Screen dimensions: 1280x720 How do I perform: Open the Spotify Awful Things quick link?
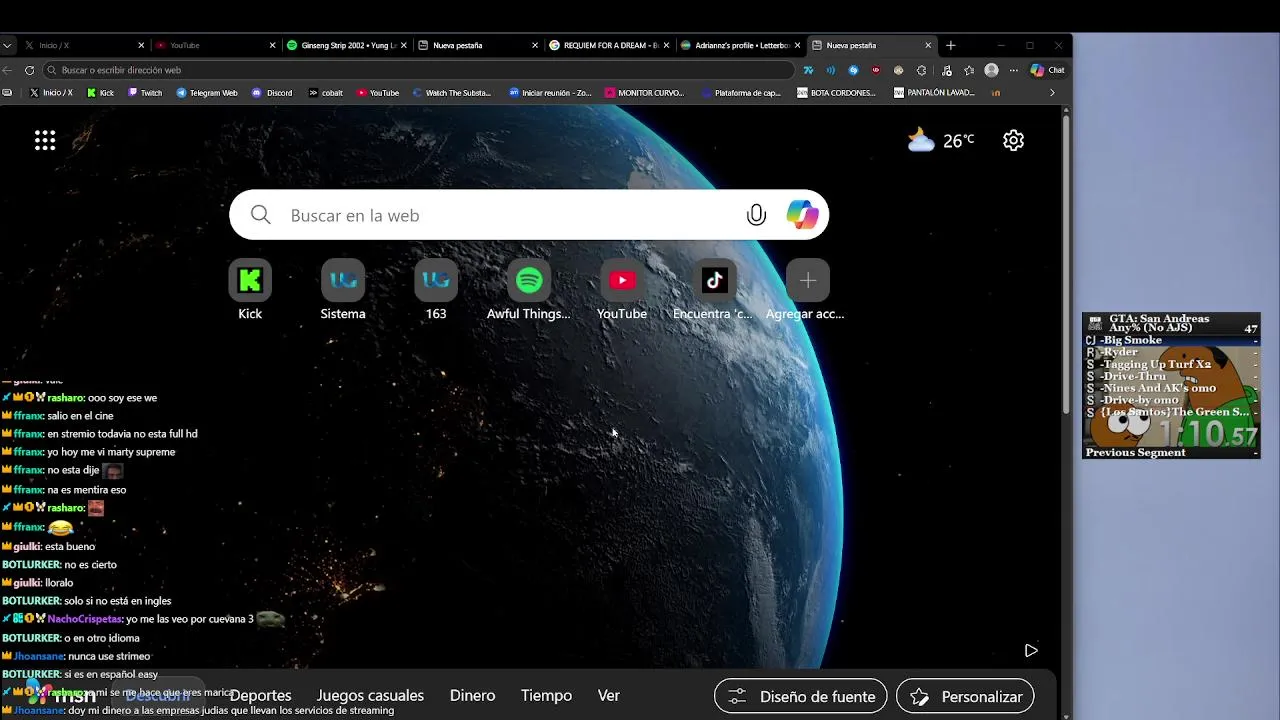(529, 290)
